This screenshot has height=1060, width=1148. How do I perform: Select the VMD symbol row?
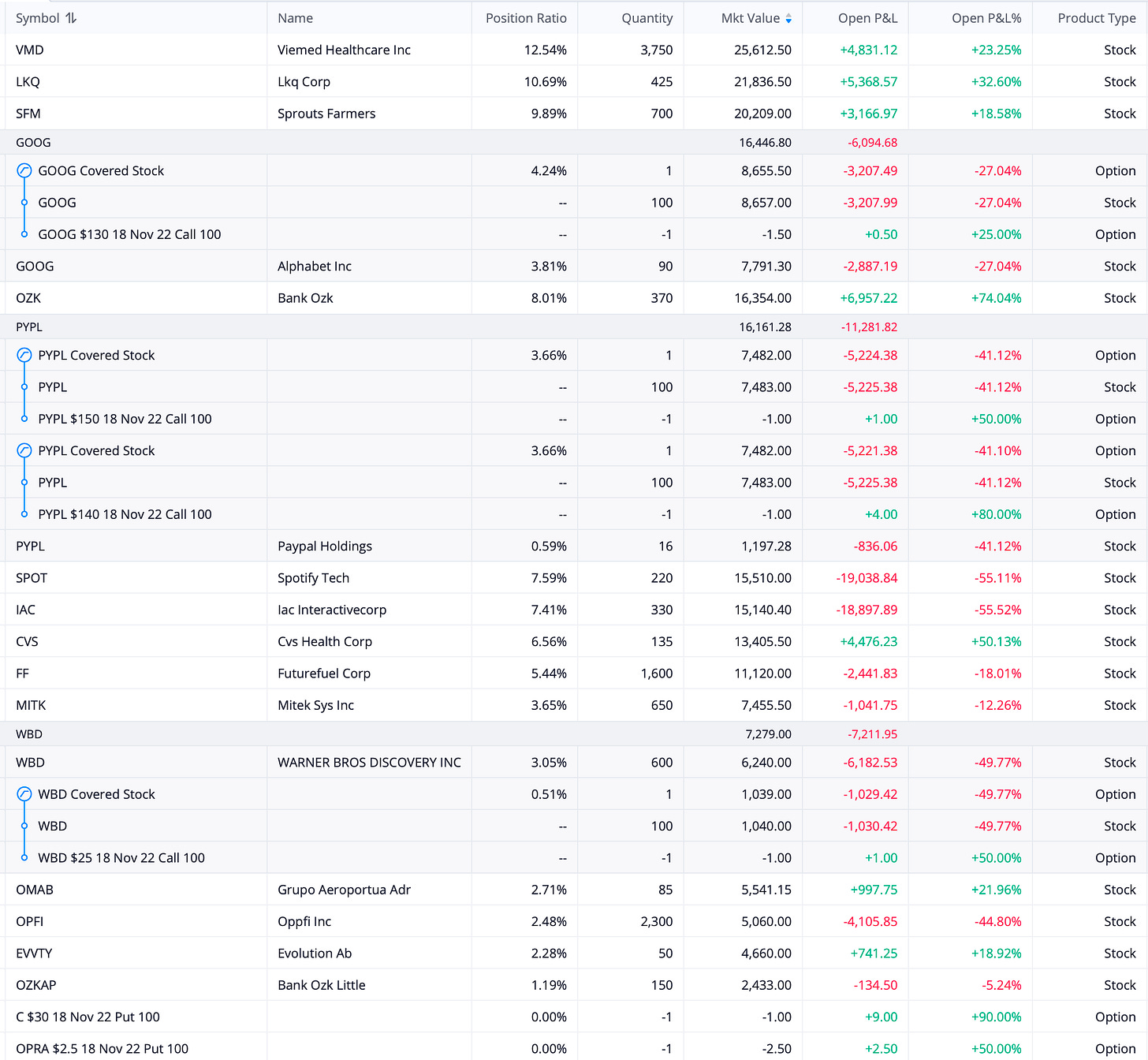(574, 50)
